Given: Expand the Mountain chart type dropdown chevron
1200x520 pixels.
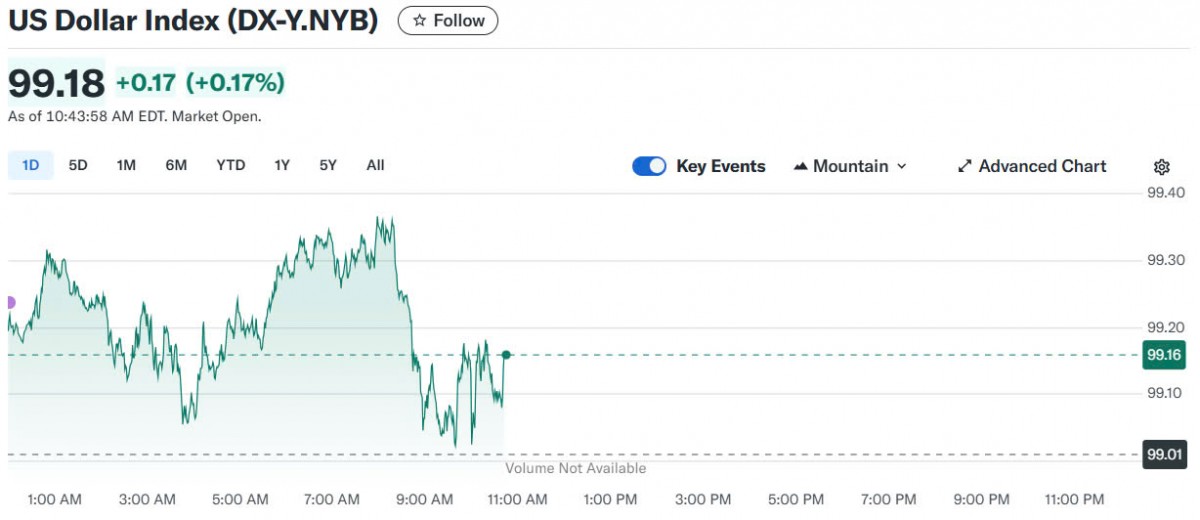Looking at the screenshot, I should coord(901,167).
